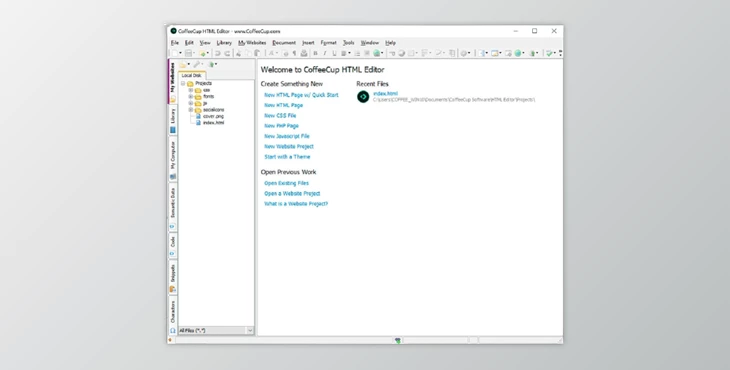Click the Start with a Theme link
The height and width of the screenshot is (370, 730).
tap(287, 157)
